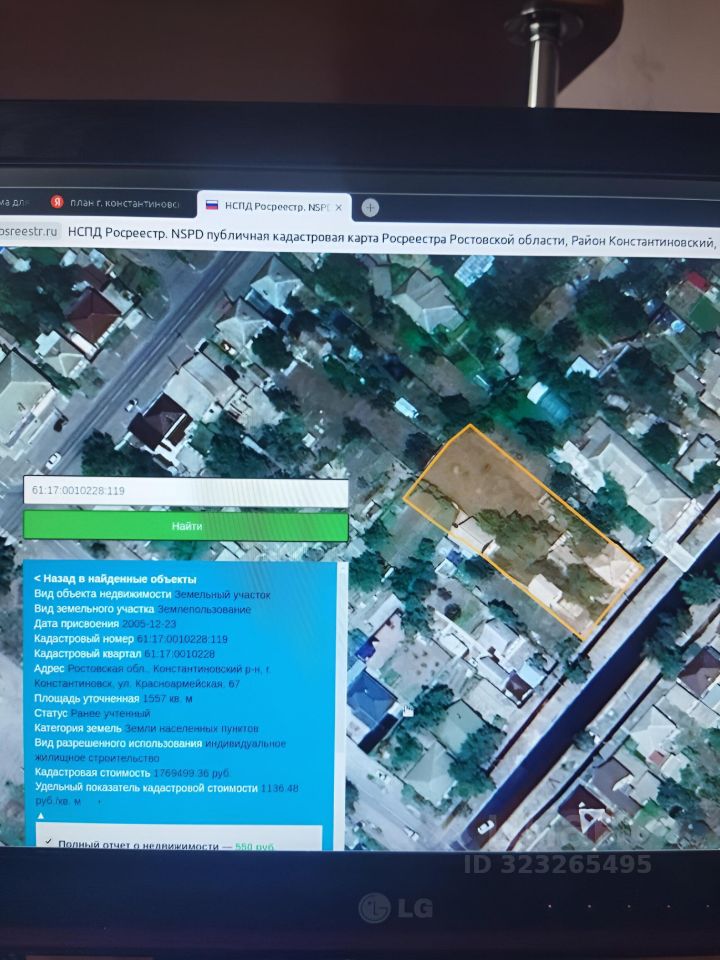Click label Вид объекта недвижимости
The width and height of the screenshot is (720, 960).
(x=103, y=594)
